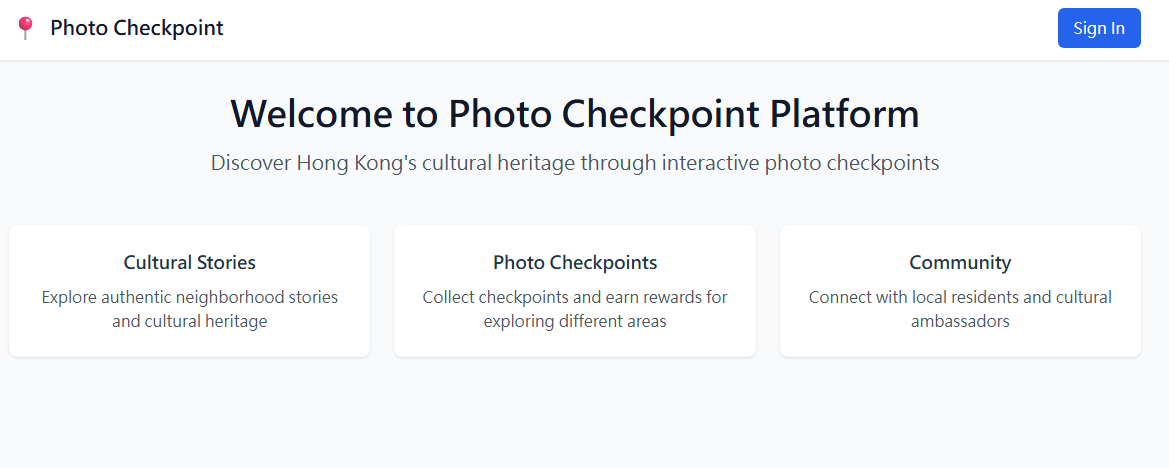Select the Photo Checkpoints card title
Screen dimensions: 1169x468
pyautogui.click(x=574, y=263)
